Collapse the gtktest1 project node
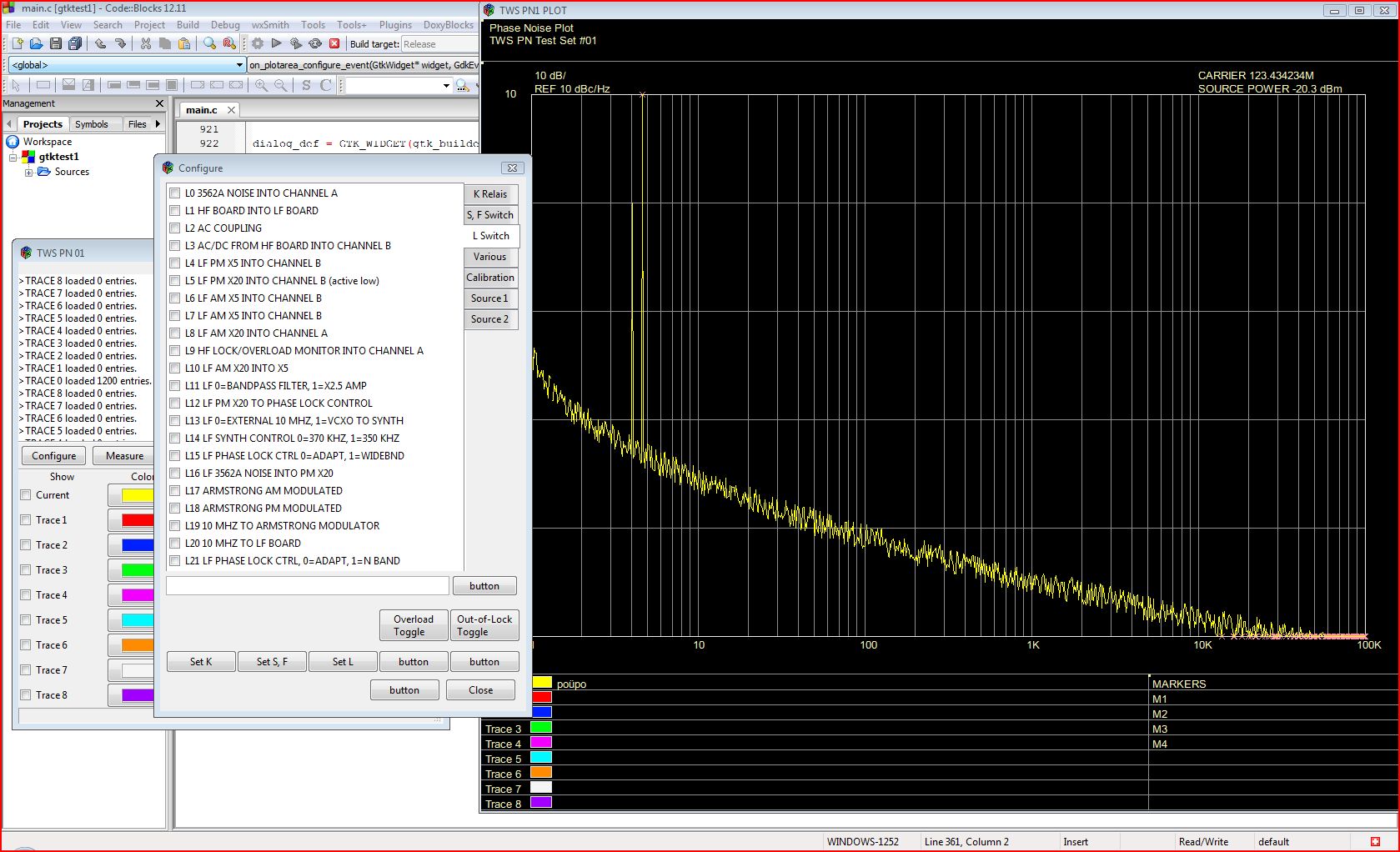 (13, 158)
